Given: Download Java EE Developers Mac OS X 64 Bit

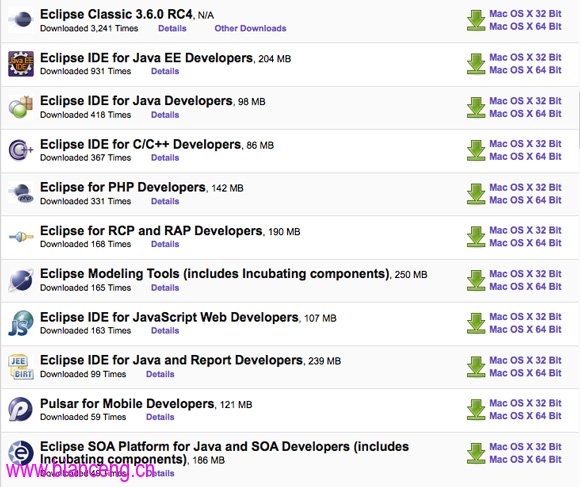Looking at the screenshot, I should 525,70.
